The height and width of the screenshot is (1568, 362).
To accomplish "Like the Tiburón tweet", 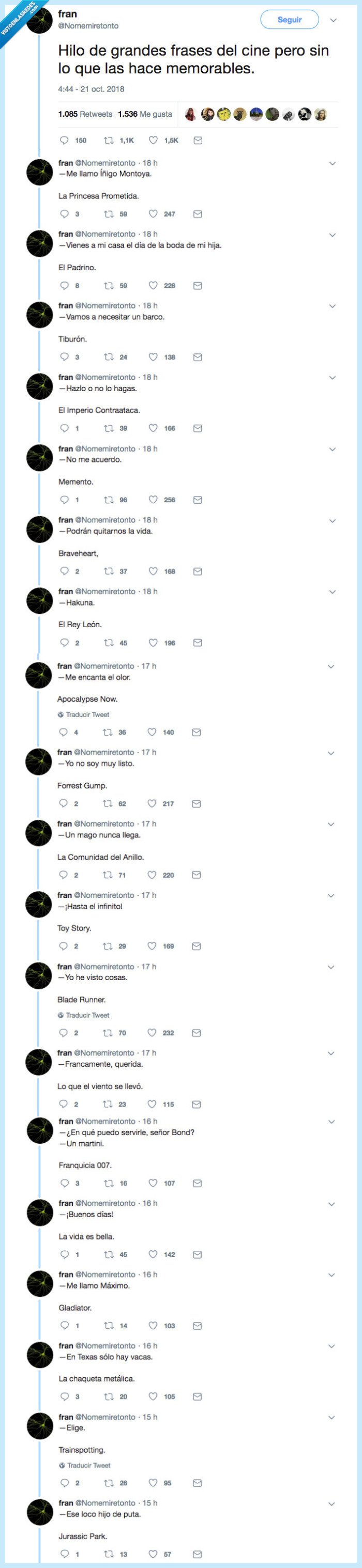I will click(154, 358).
